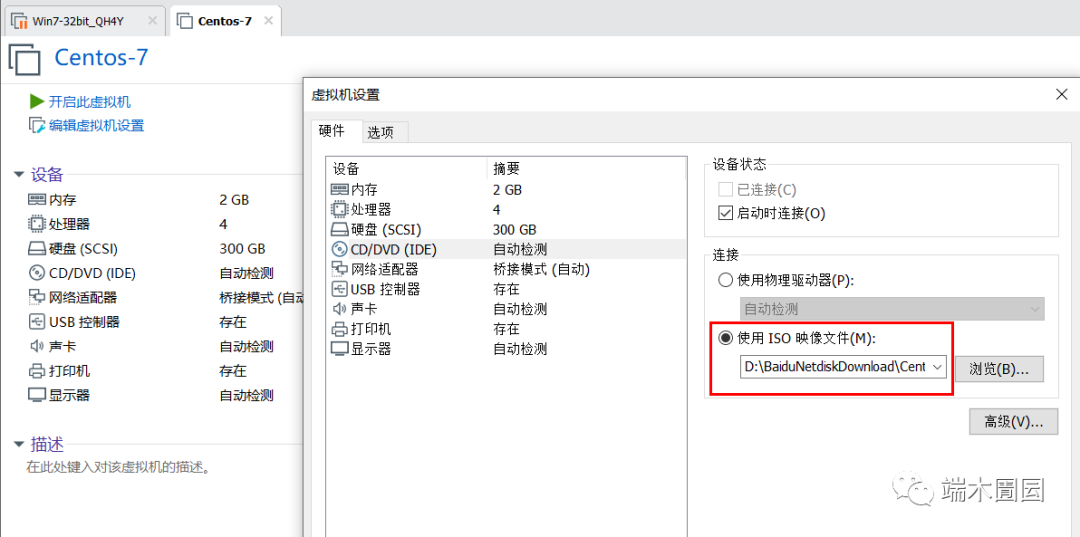Select 使用物理驱动器(P) radio button
This screenshot has width=1080, height=537.
tap(725, 280)
